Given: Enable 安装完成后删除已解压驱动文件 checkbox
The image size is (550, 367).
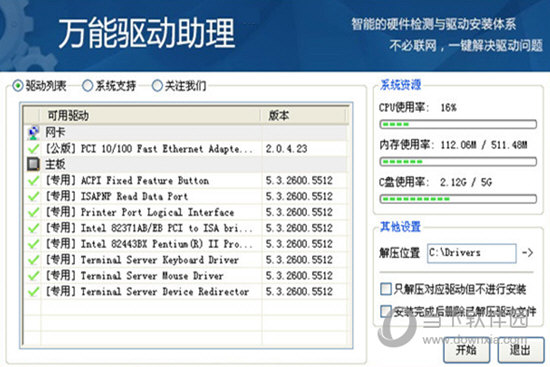Looking at the screenshot, I should 386,311.
